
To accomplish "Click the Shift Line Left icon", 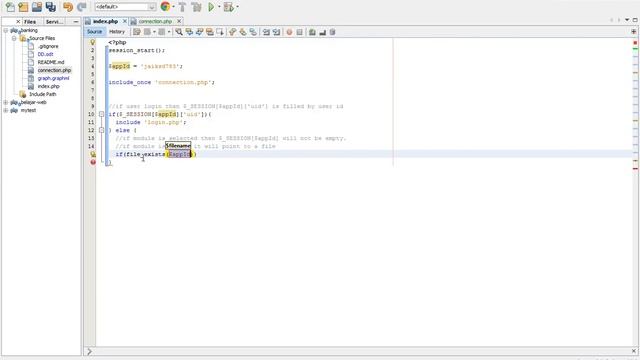I will click(266, 32).
